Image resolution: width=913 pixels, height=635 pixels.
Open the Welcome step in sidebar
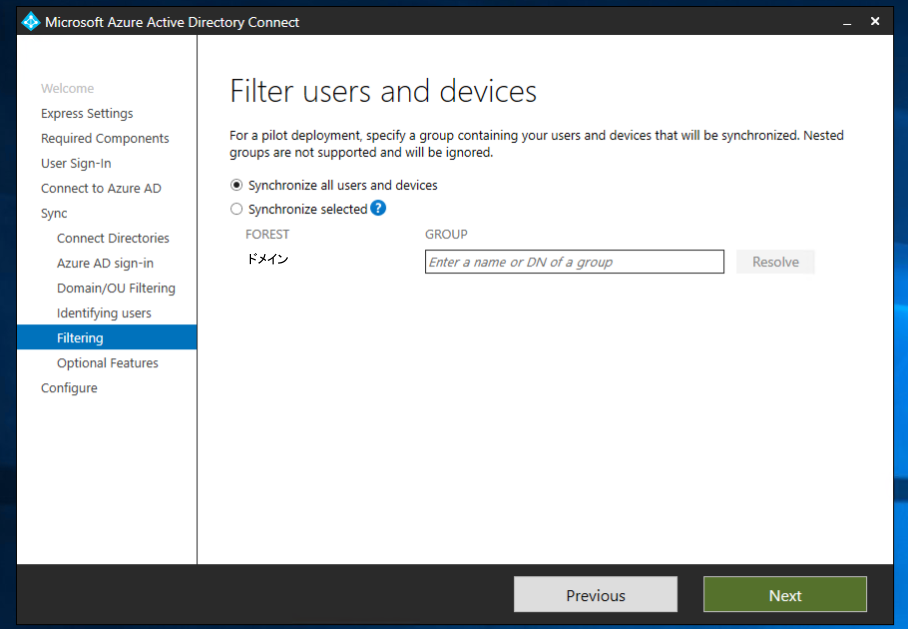tap(68, 89)
